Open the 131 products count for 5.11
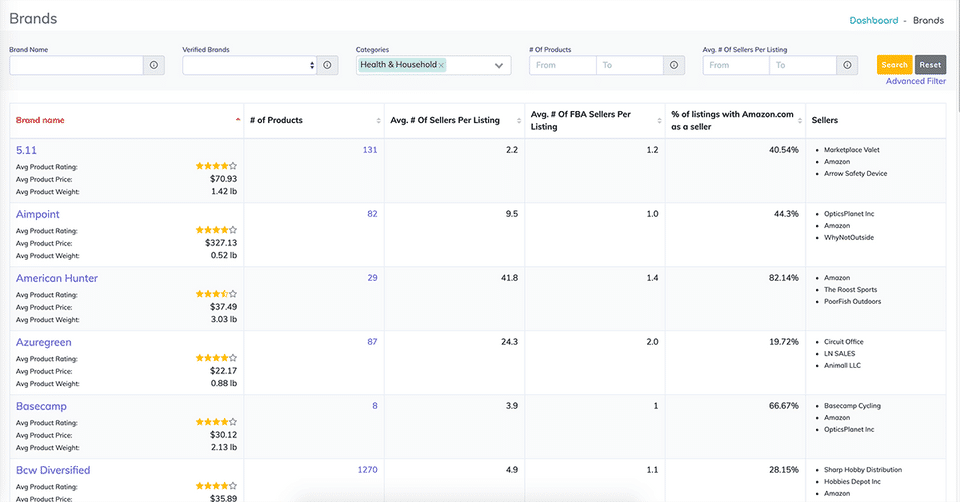This screenshot has width=960, height=502. (369, 150)
